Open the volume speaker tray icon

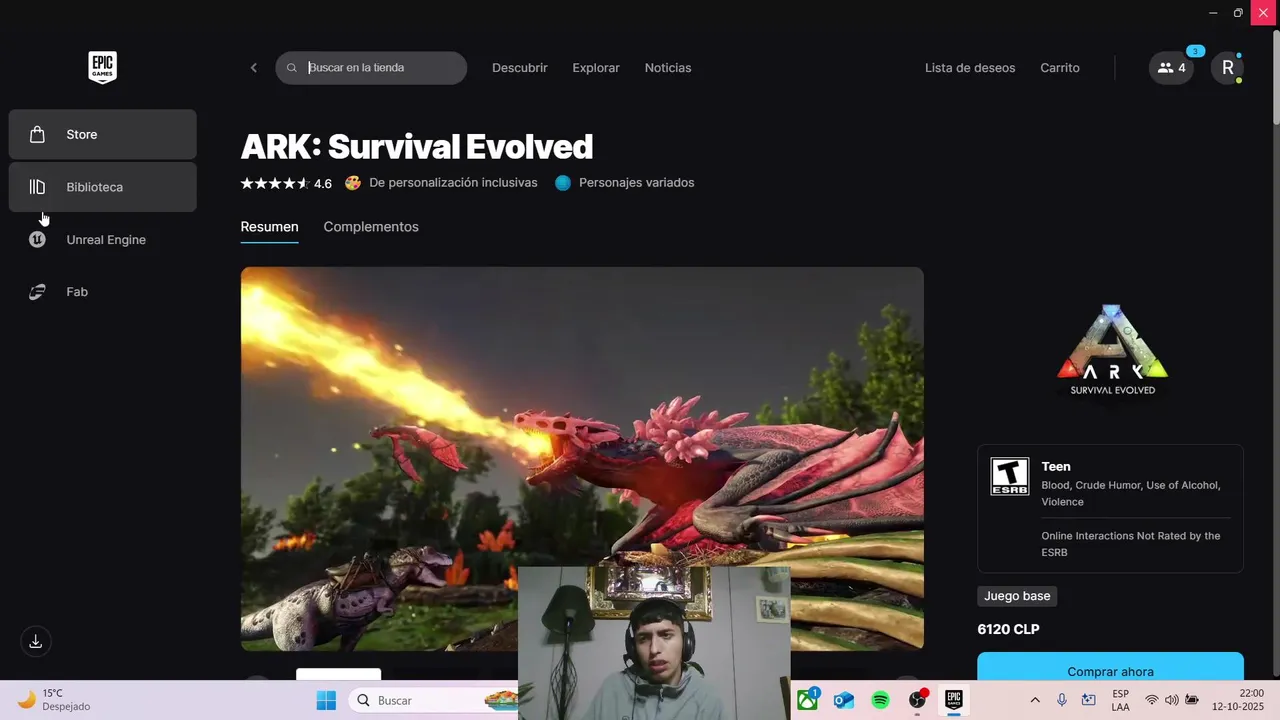coord(1171,701)
